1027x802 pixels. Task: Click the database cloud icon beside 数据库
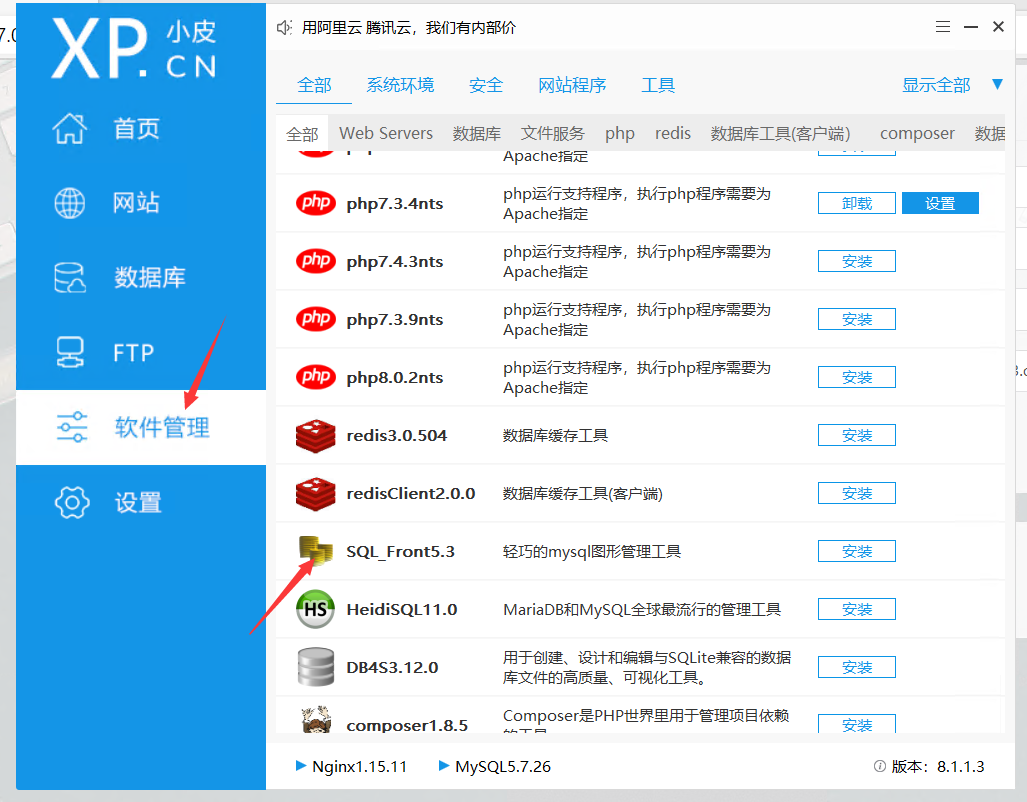(x=69, y=277)
